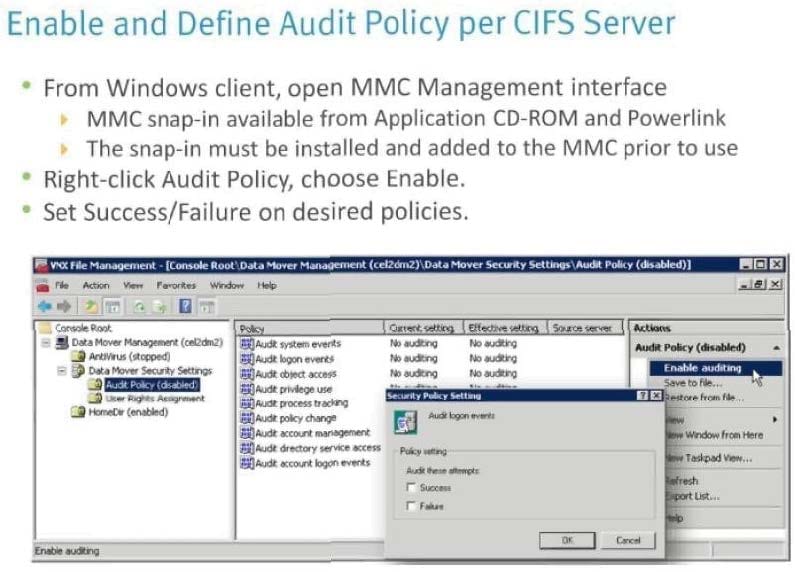The width and height of the screenshot is (795, 572).
Task: Check the Success checkbox
Action: (411, 488)
